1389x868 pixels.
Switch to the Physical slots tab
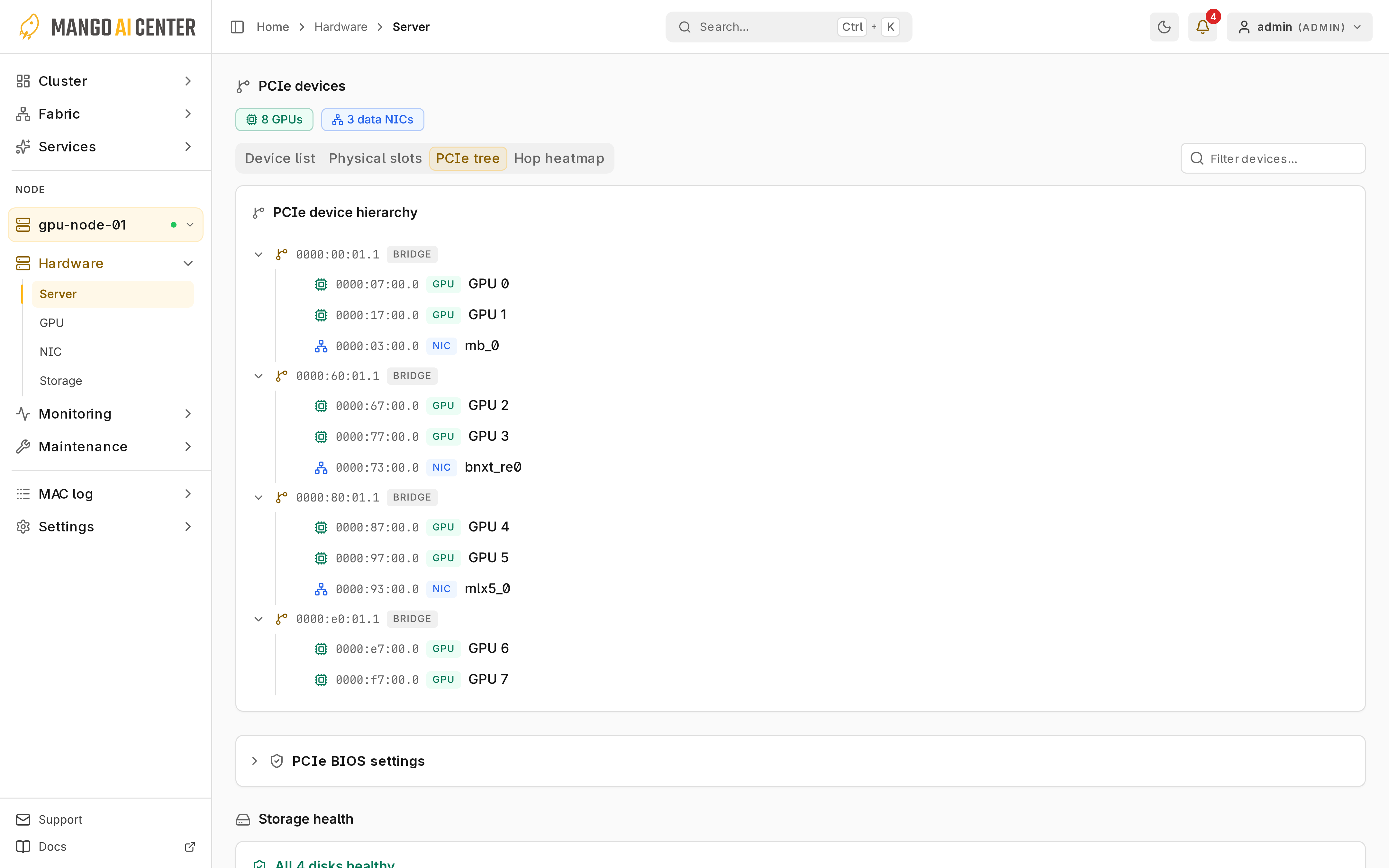pyautogui.click(x=375, y=158)
